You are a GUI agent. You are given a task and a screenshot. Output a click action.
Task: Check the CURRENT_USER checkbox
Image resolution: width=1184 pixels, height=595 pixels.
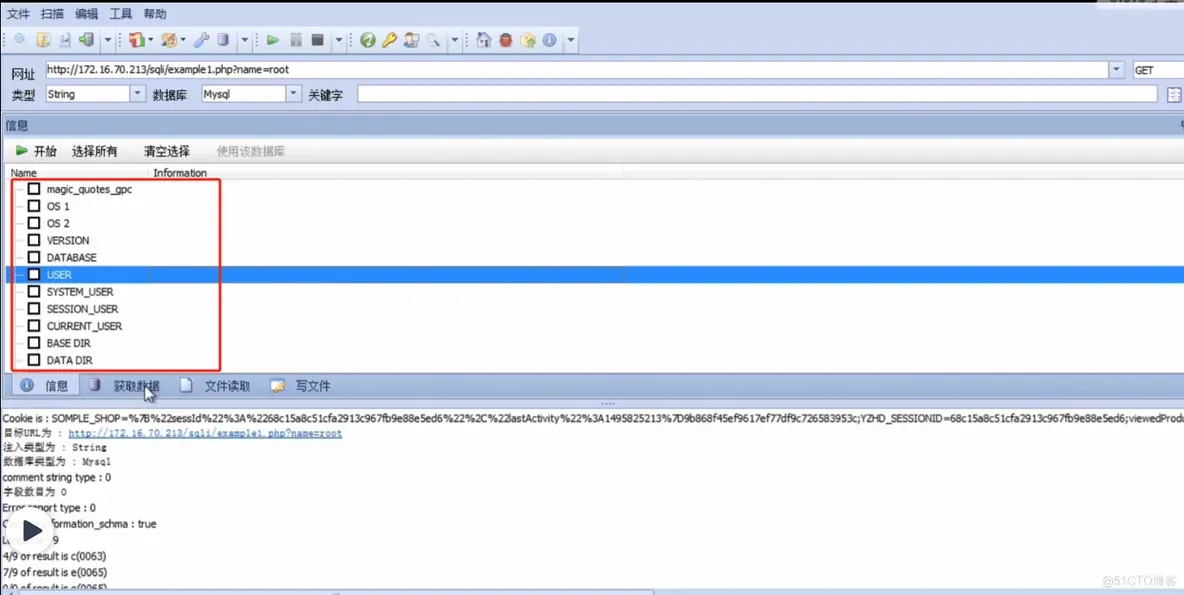pyautogui.click(x=34, y=326)
